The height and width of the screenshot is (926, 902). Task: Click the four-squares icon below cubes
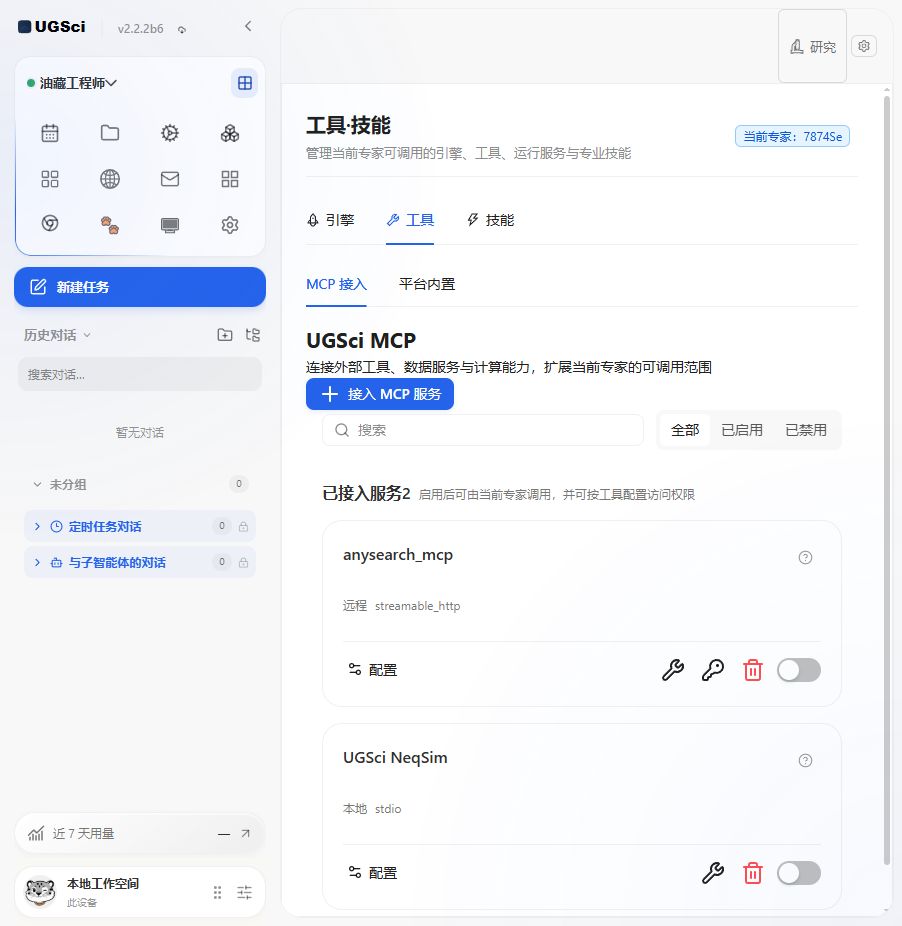(x=230, y=179)
